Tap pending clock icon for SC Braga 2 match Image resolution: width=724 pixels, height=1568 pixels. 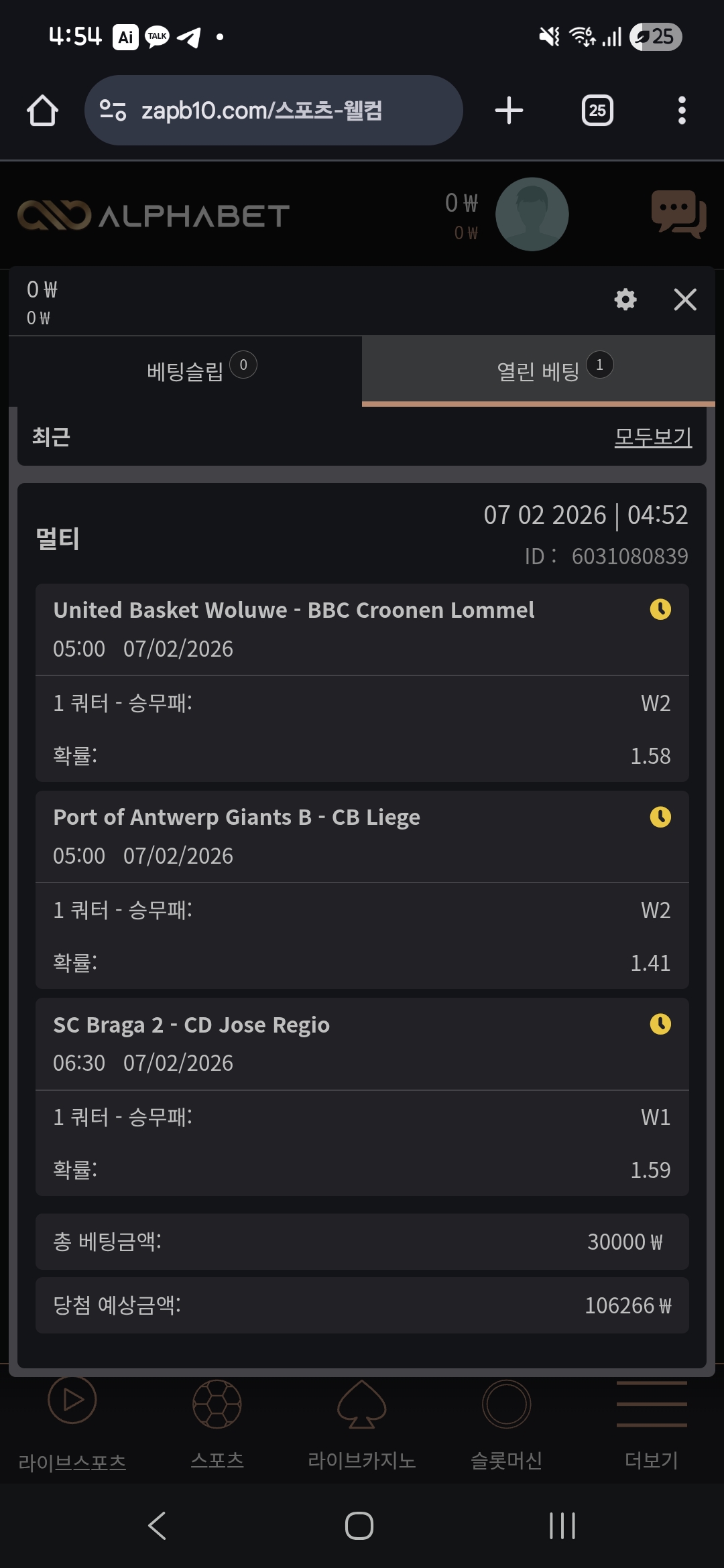pyautogui.click(x=660, y=1024)
